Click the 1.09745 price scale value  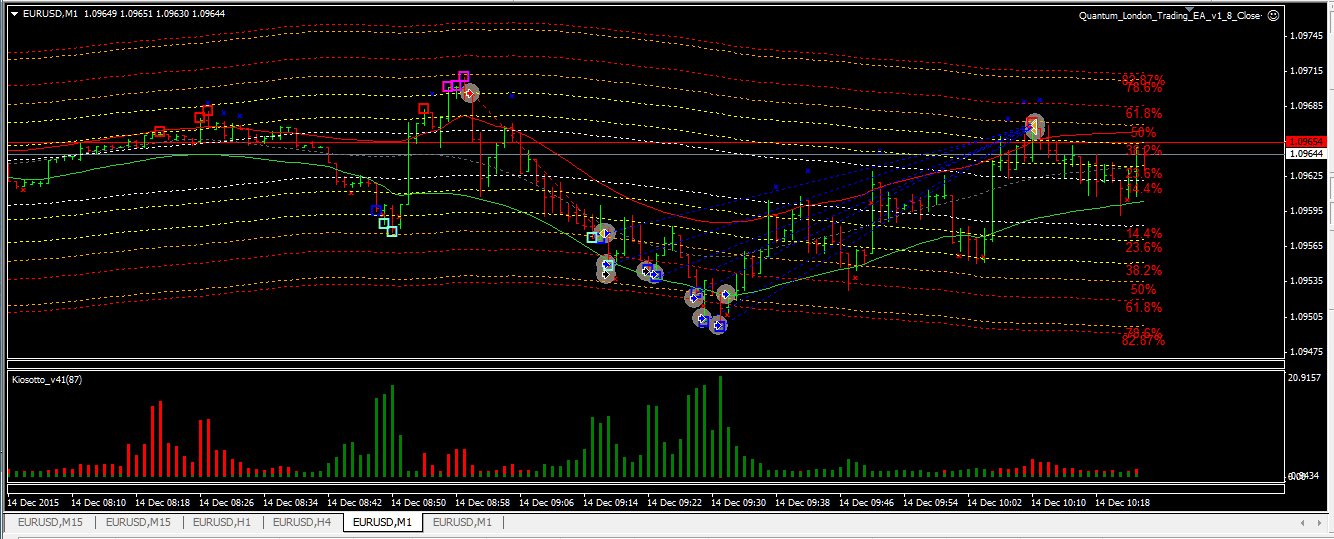click(x=1308, y=36)
